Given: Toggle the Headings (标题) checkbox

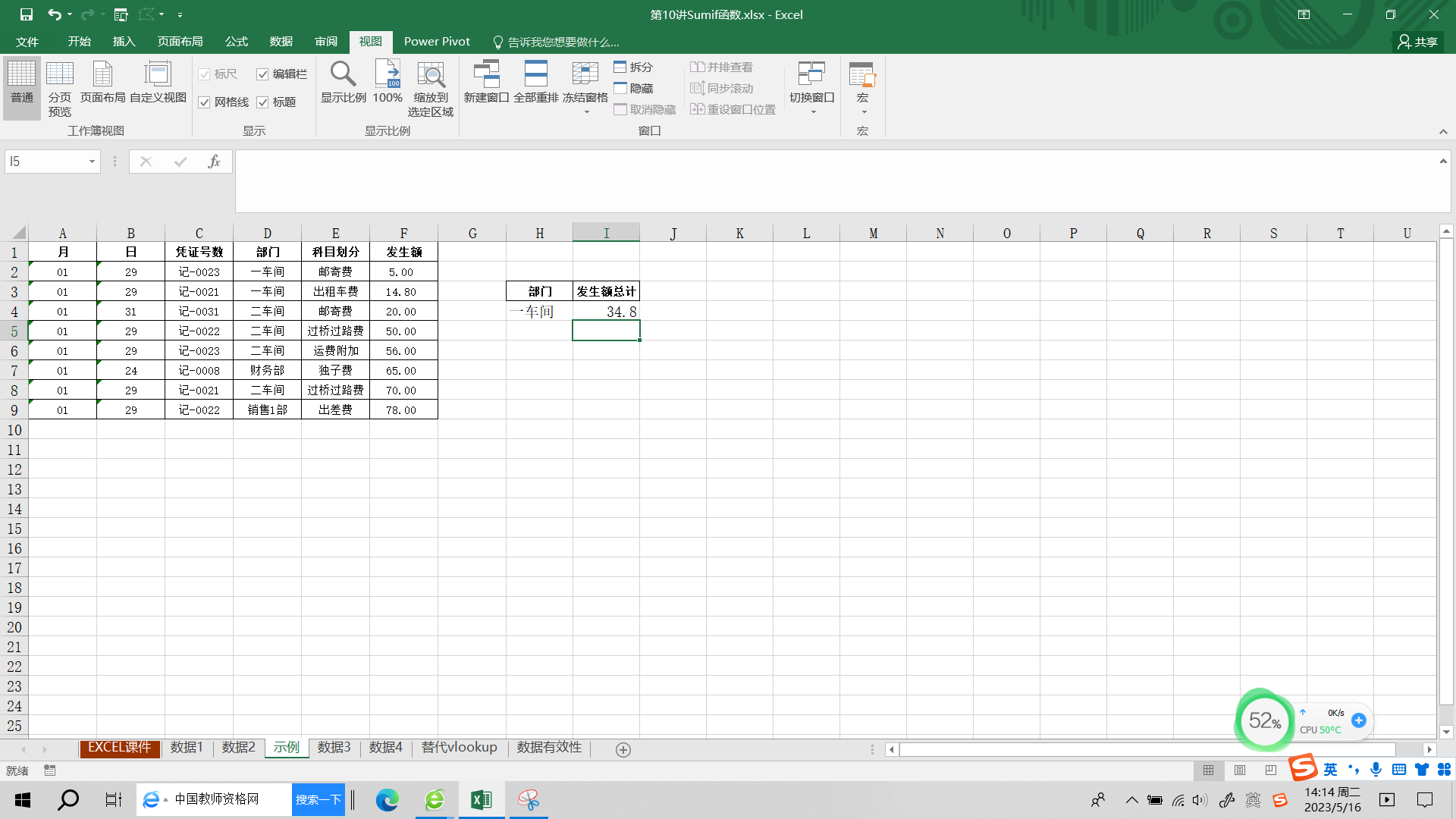Looking at the screenshot, I should point(262,102).
